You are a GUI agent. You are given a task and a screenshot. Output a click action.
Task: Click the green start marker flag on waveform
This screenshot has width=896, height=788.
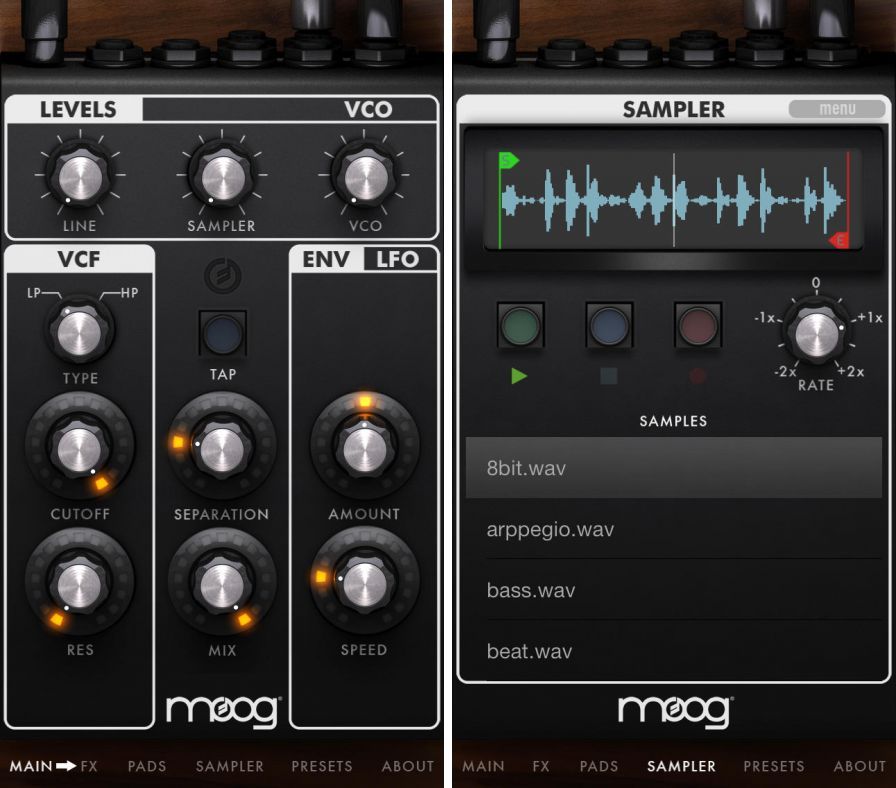(x=507, y=161)
